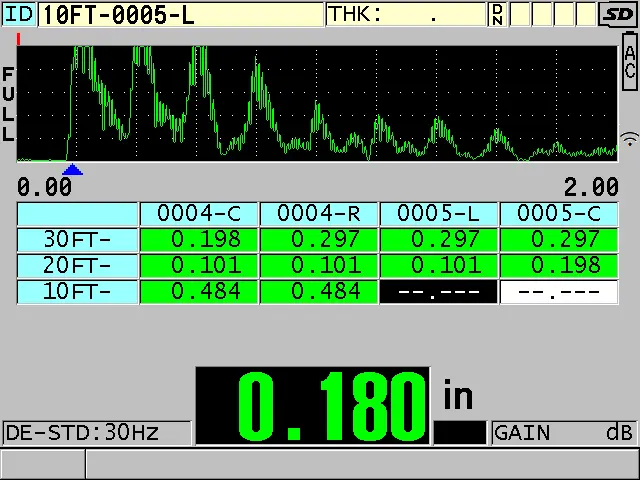Click 20FT- cell under 0004-R

coord(319,266)
